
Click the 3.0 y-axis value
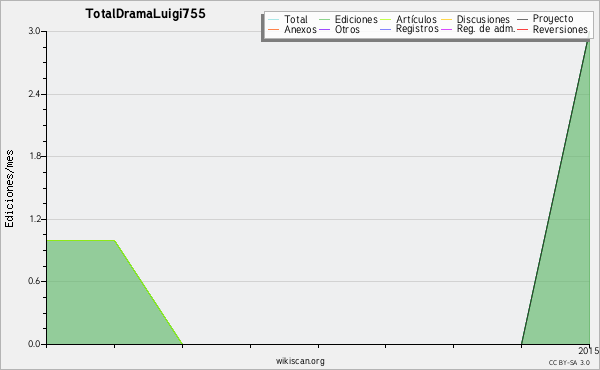(34, 31)
